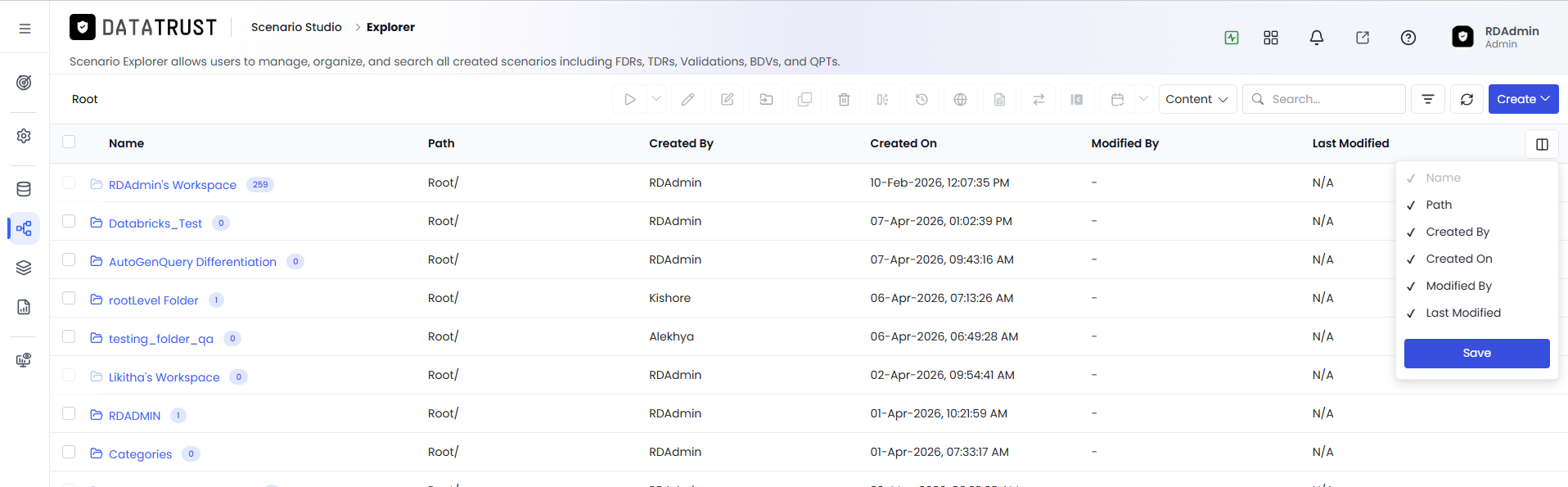Toggle the Modified By column option
Screen dimensions: 1568x487
pyautogui.click(x=1476, y=286)
